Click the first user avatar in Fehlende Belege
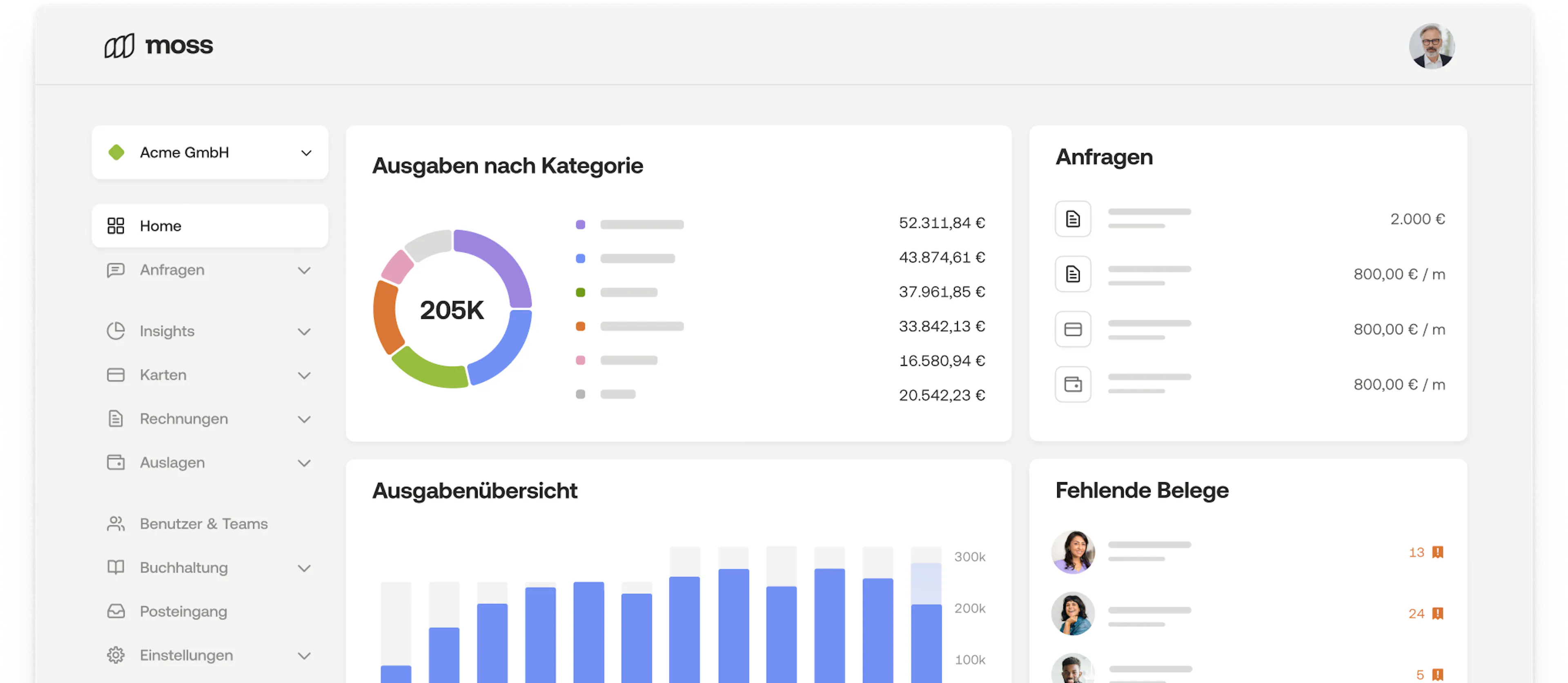The image size is (1568, 683). point(1073,552)
